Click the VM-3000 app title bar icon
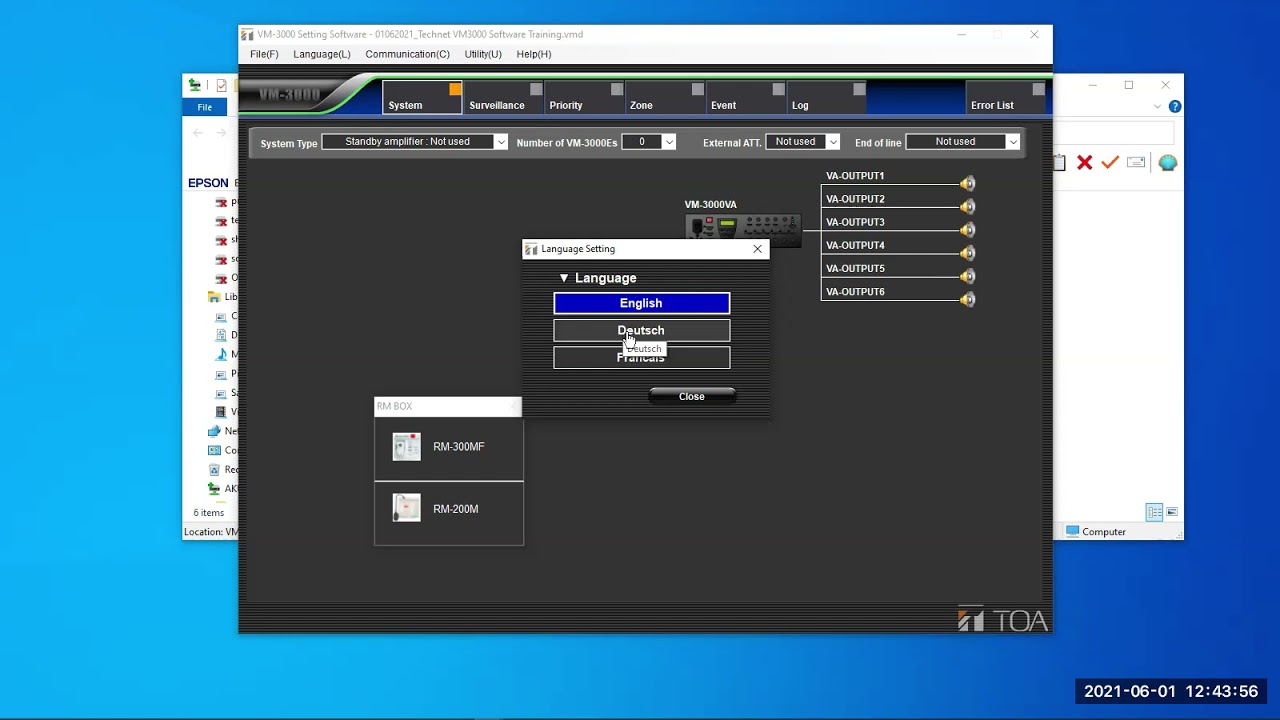This screenshot has height=720, width=1280. tap(247, 34)
